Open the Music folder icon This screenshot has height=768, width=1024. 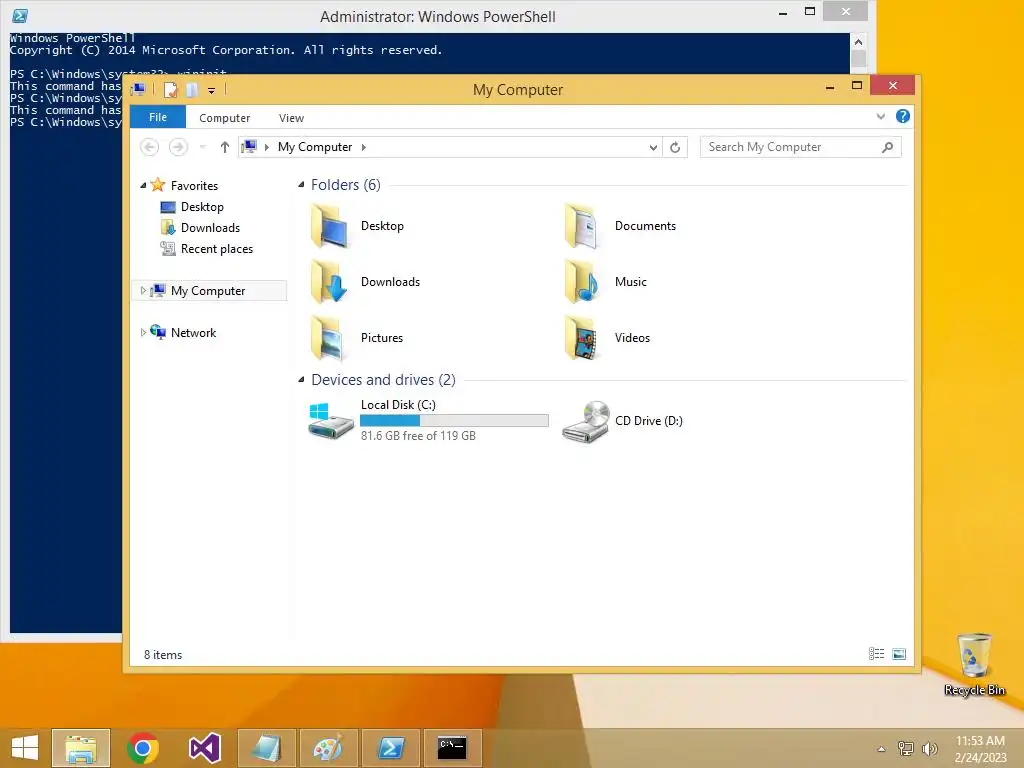click(583, 282)
